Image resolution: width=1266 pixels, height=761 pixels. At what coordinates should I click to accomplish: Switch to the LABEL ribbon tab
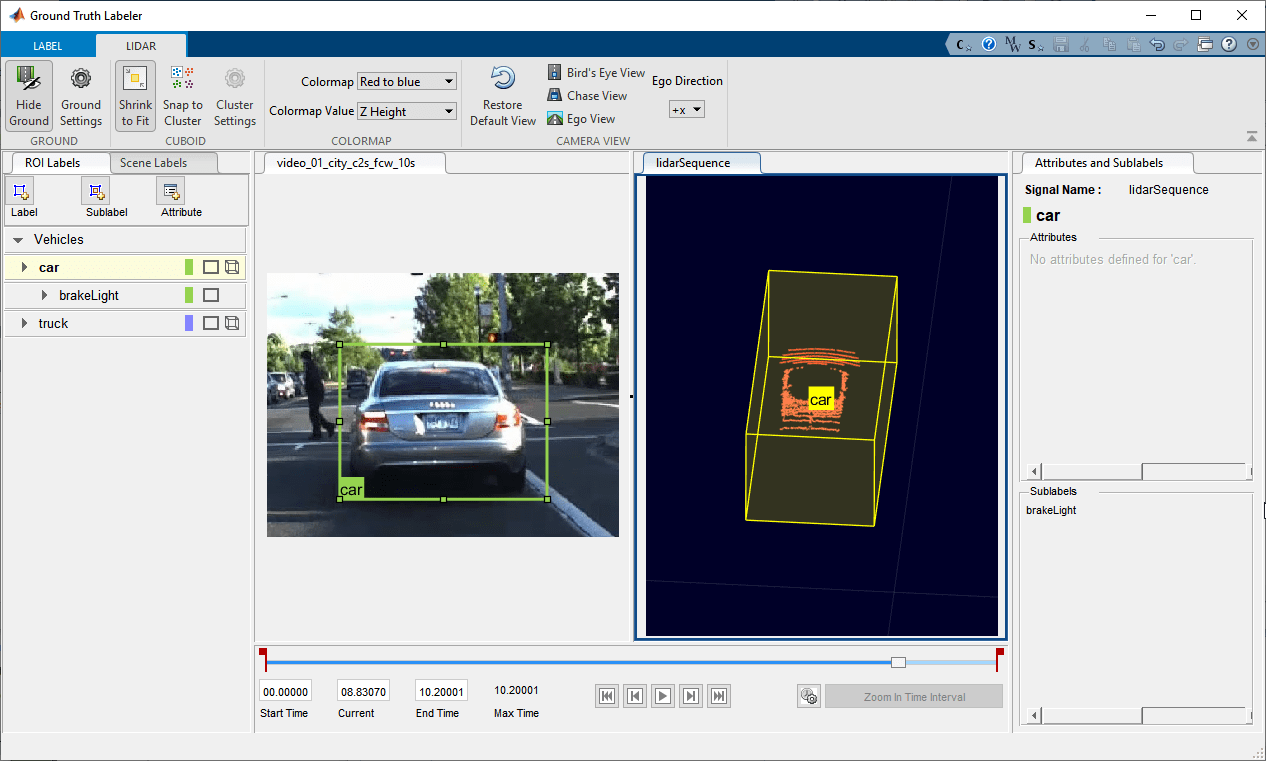click(x=47, y=46)
